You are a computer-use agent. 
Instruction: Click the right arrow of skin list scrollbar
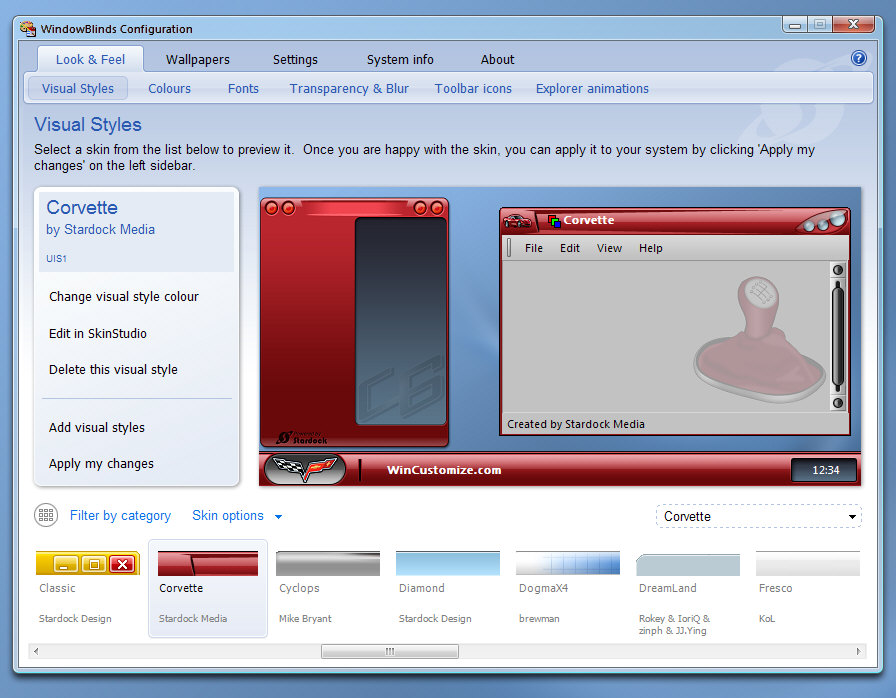click(858, 651)
